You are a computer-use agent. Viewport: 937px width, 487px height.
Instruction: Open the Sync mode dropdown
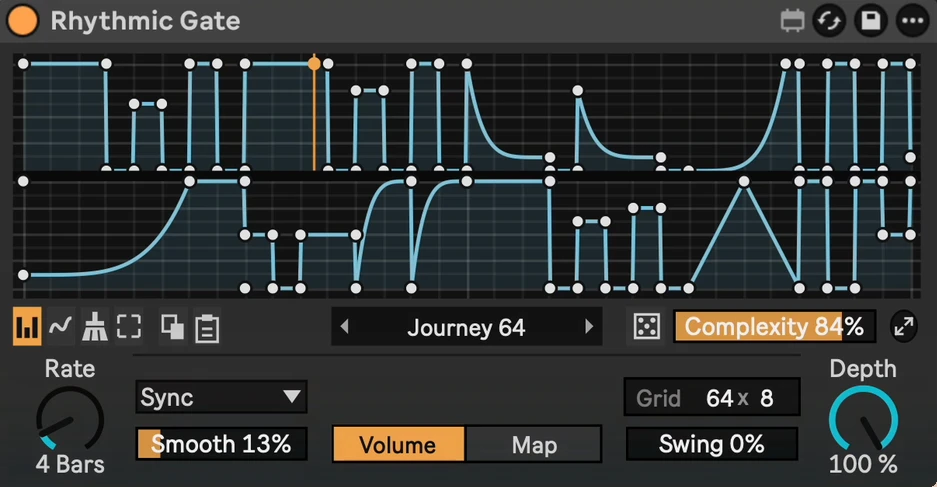pyautogui.click(x=221, y=397)
